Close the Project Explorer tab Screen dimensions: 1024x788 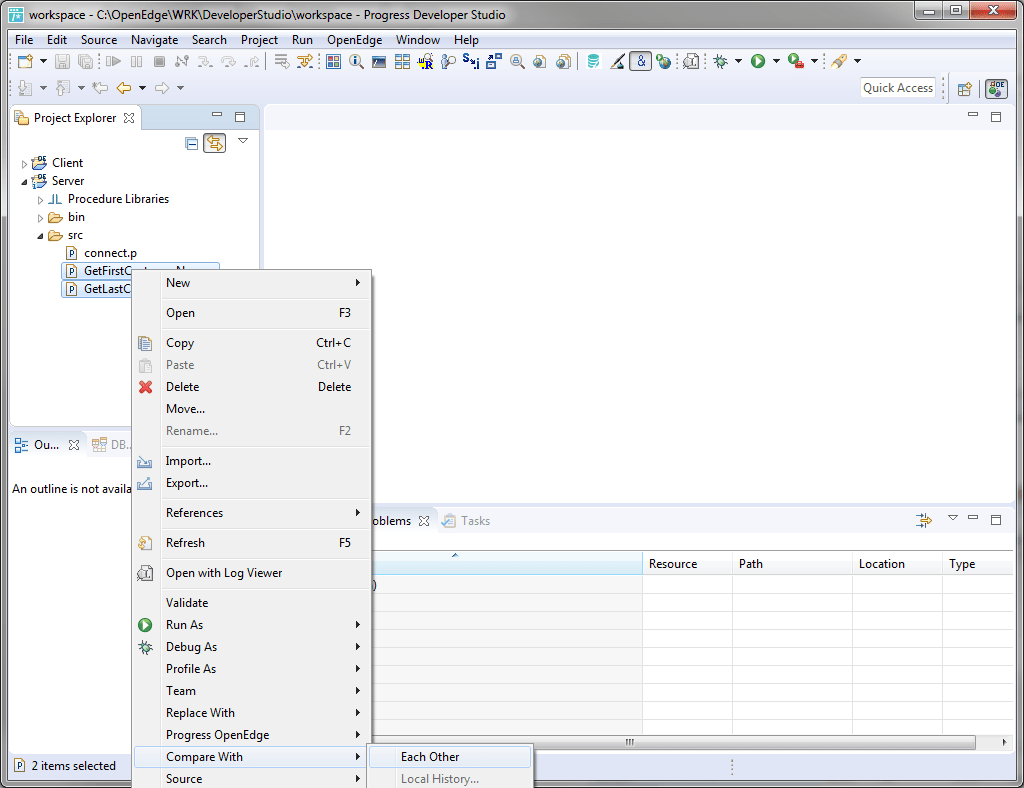(x=129, y=118)
